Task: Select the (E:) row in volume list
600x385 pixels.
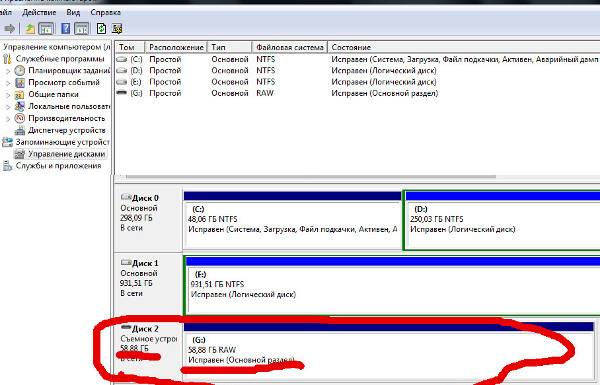Action: click(357, 82)
